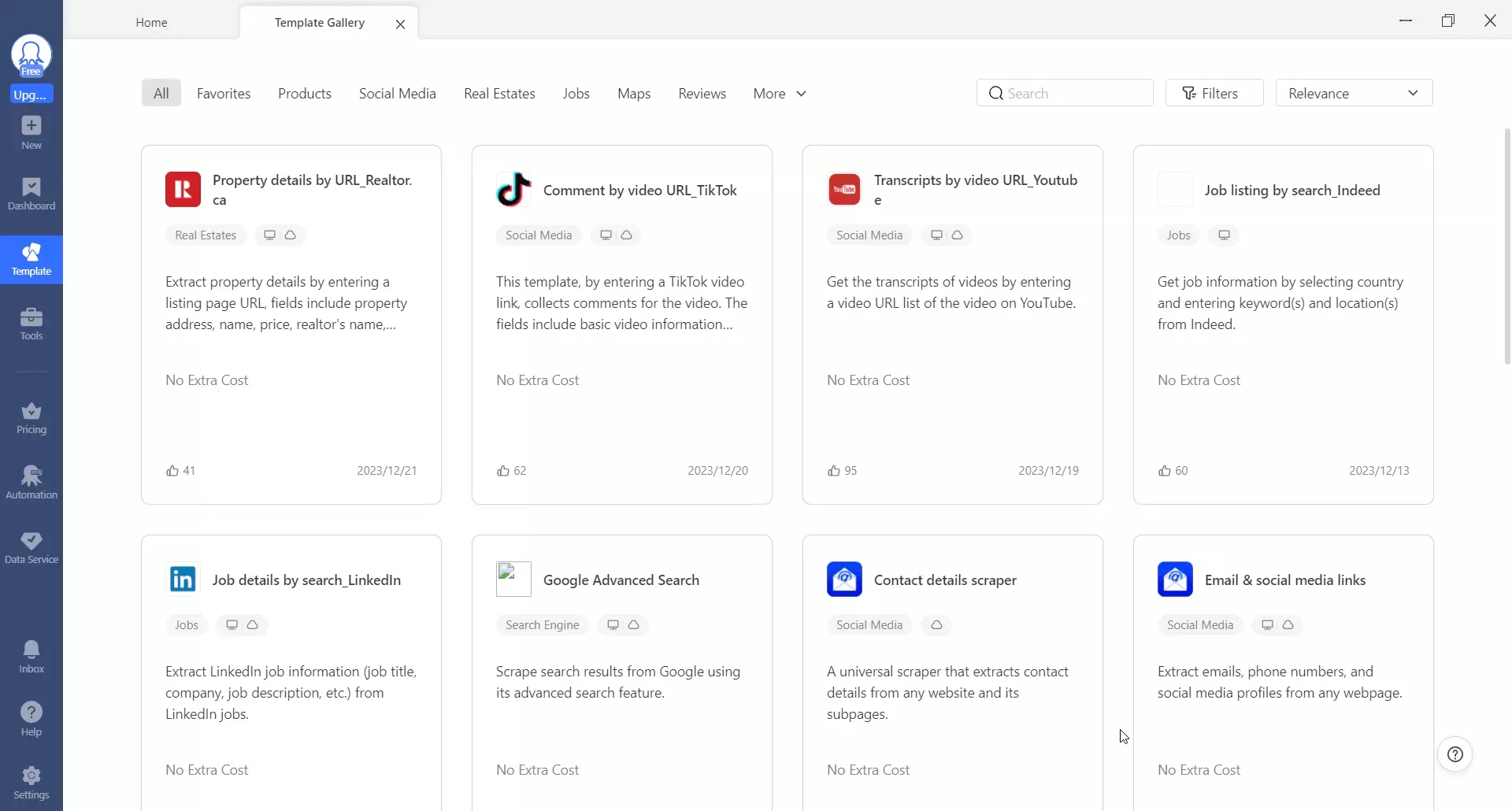
Task: Open the Inbox notifications icon
Action: pyautogui.click(x=31, y=657)
